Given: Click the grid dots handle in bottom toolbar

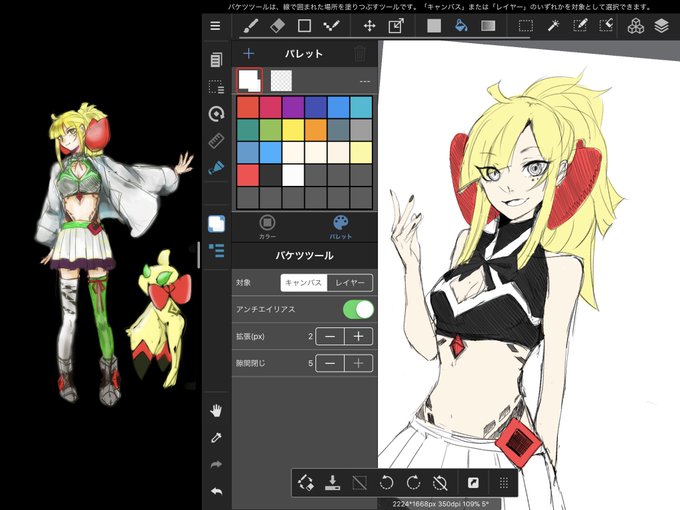Looking at the screenshot, I should pos(503,482).
